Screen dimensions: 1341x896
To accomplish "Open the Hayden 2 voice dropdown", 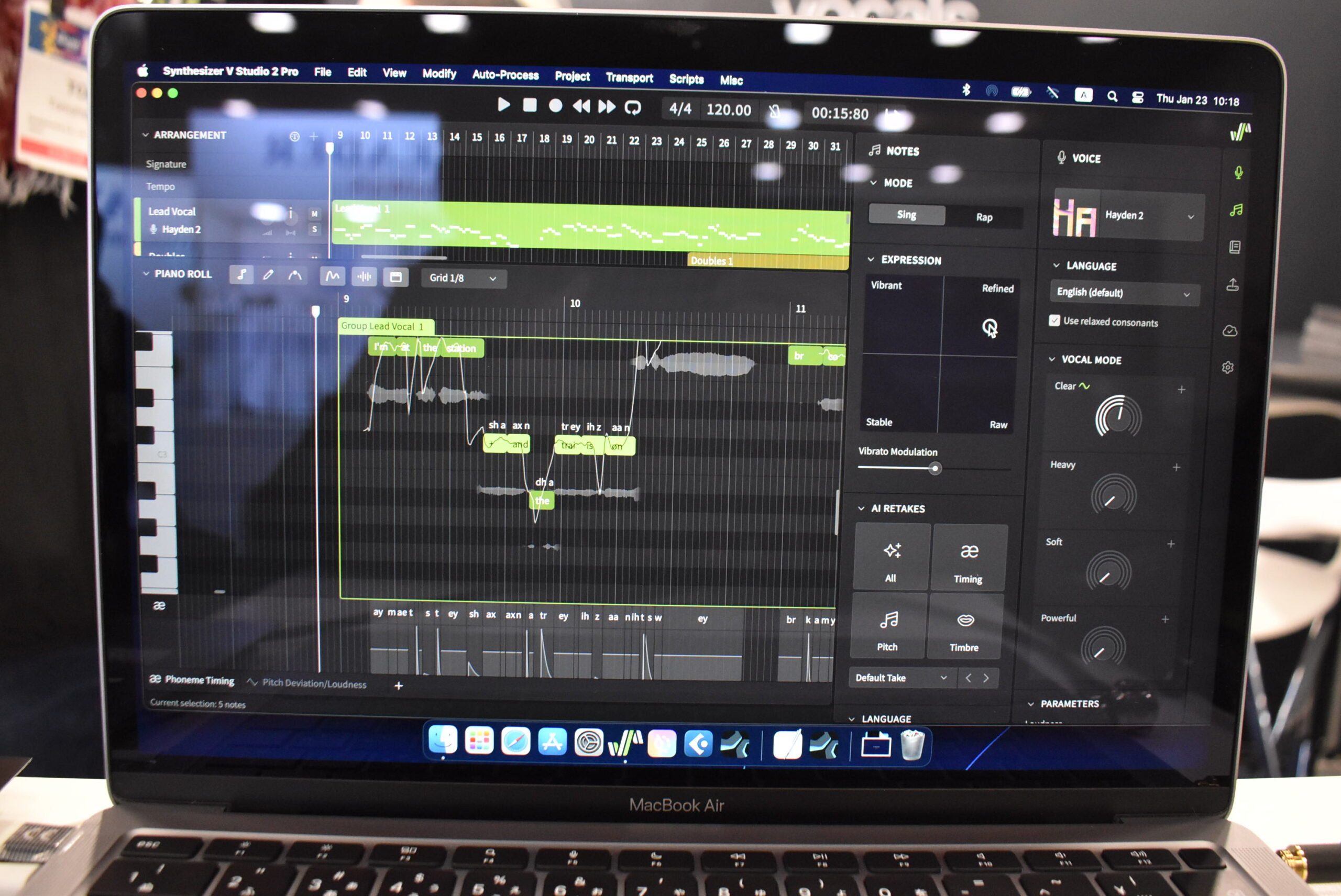I will click(x=1128, y=215).
